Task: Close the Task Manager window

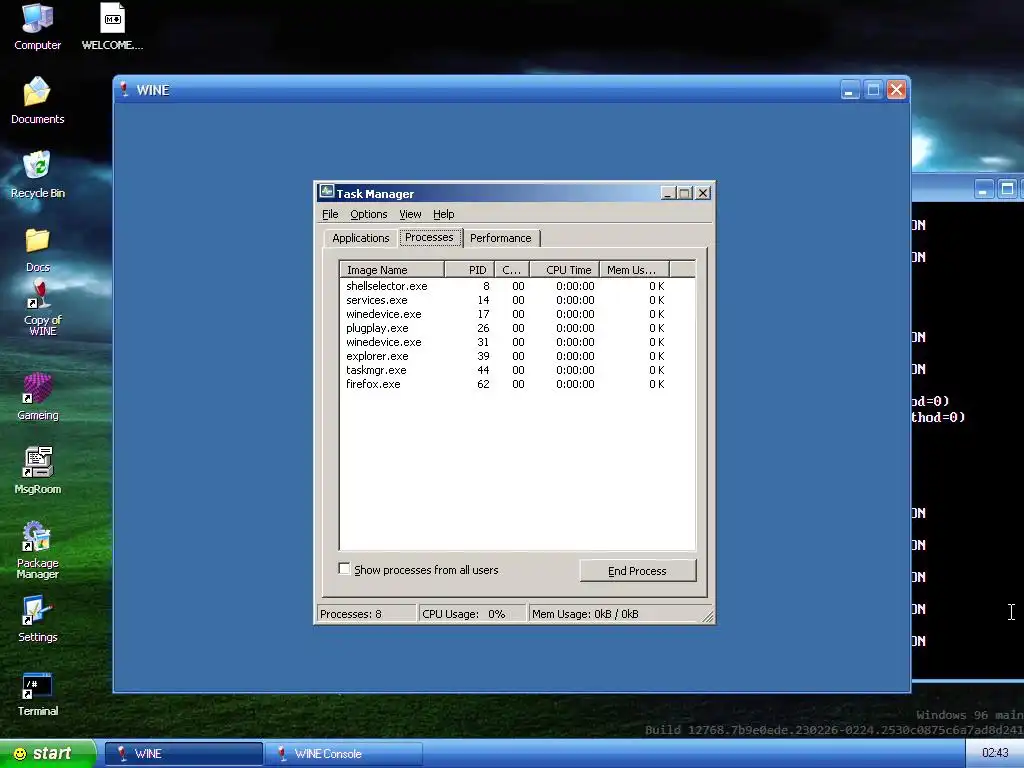Action: (x=703, y=193)
